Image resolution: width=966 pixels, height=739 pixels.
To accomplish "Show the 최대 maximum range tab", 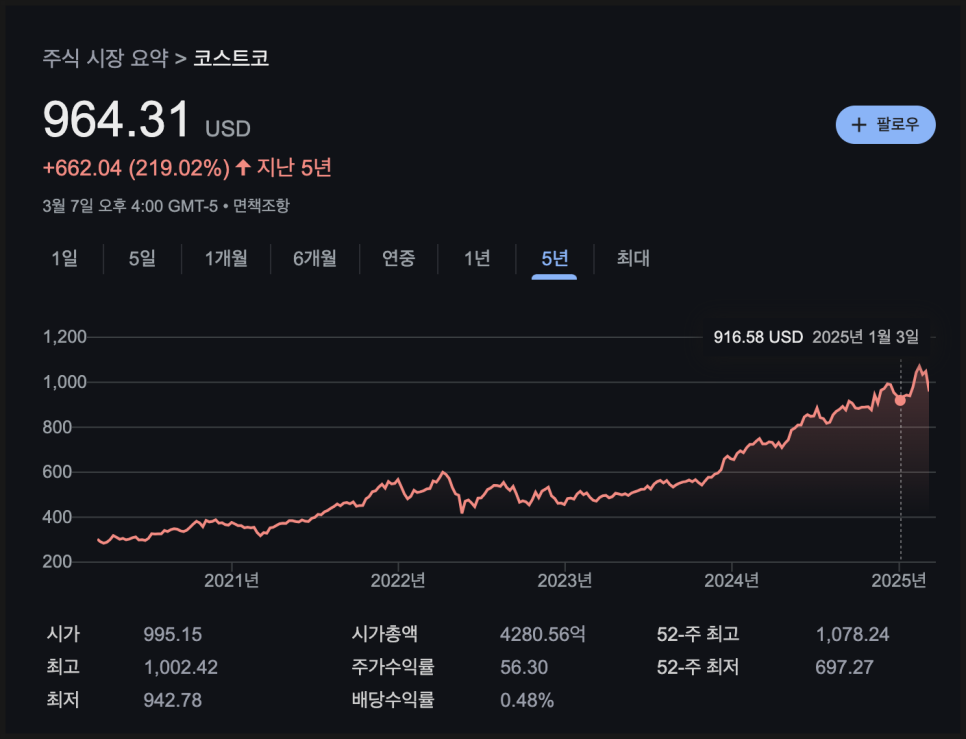I will click(x=633, y=258).
